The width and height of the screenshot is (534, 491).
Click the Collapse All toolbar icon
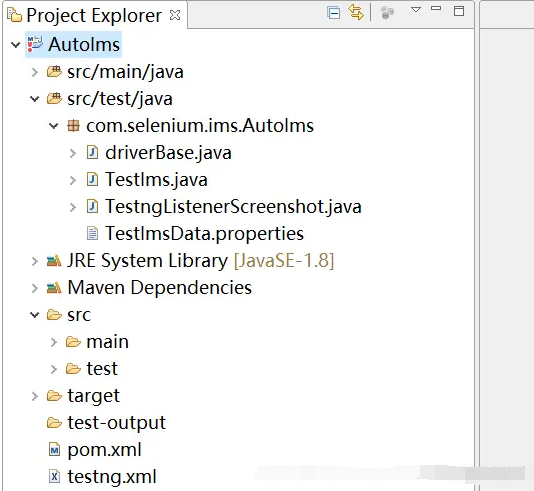point(333,13)
